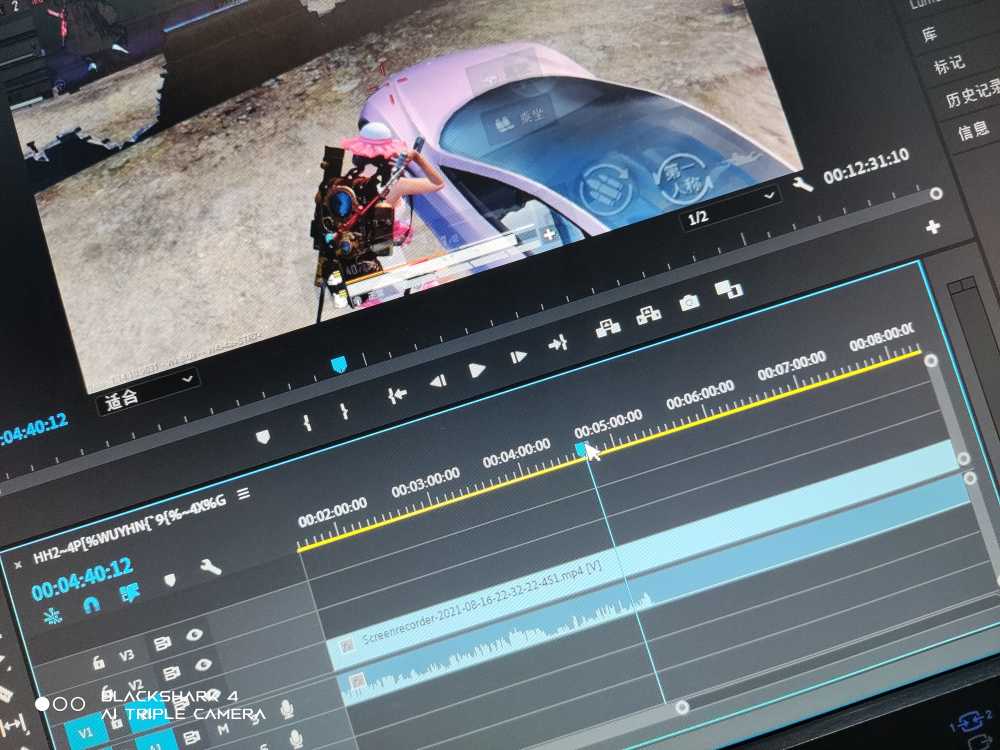Click the 00:06:00:00 ruler mark
Screen dimensions: 1000x750
pyautogui.click(x=700, y=395)
